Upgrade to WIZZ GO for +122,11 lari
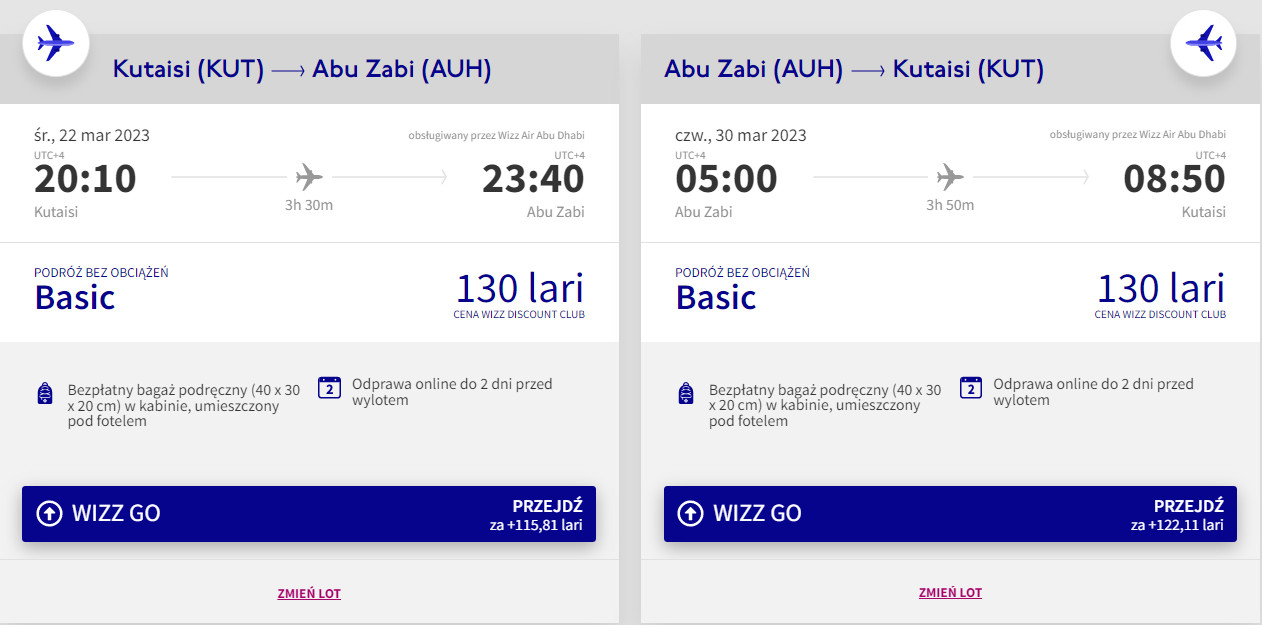The height and width of the screenshot is (625, 1262). tap(950, 514)
